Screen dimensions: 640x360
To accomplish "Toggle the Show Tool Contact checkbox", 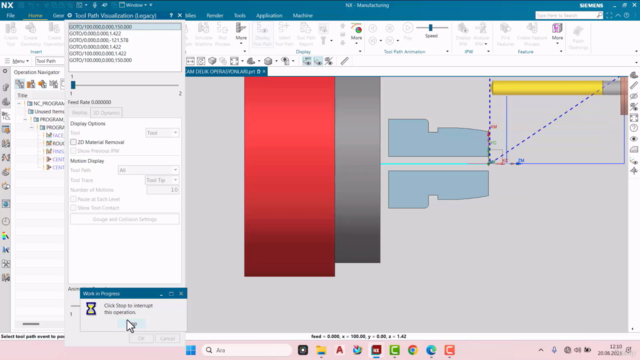I will pos(73,208).
